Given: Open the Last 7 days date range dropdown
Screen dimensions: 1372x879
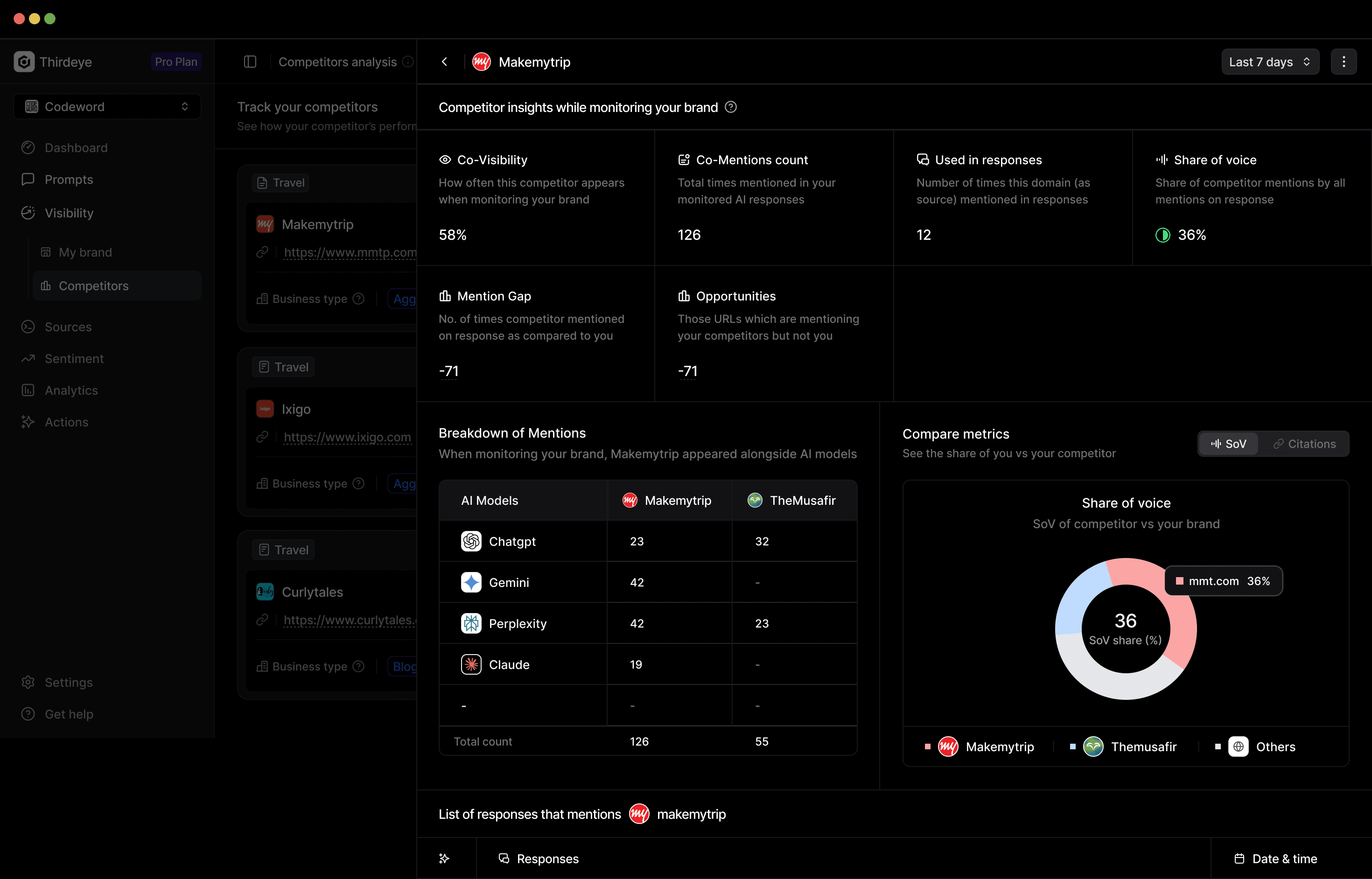Looking at the screenshot, I should (1270, 62).
